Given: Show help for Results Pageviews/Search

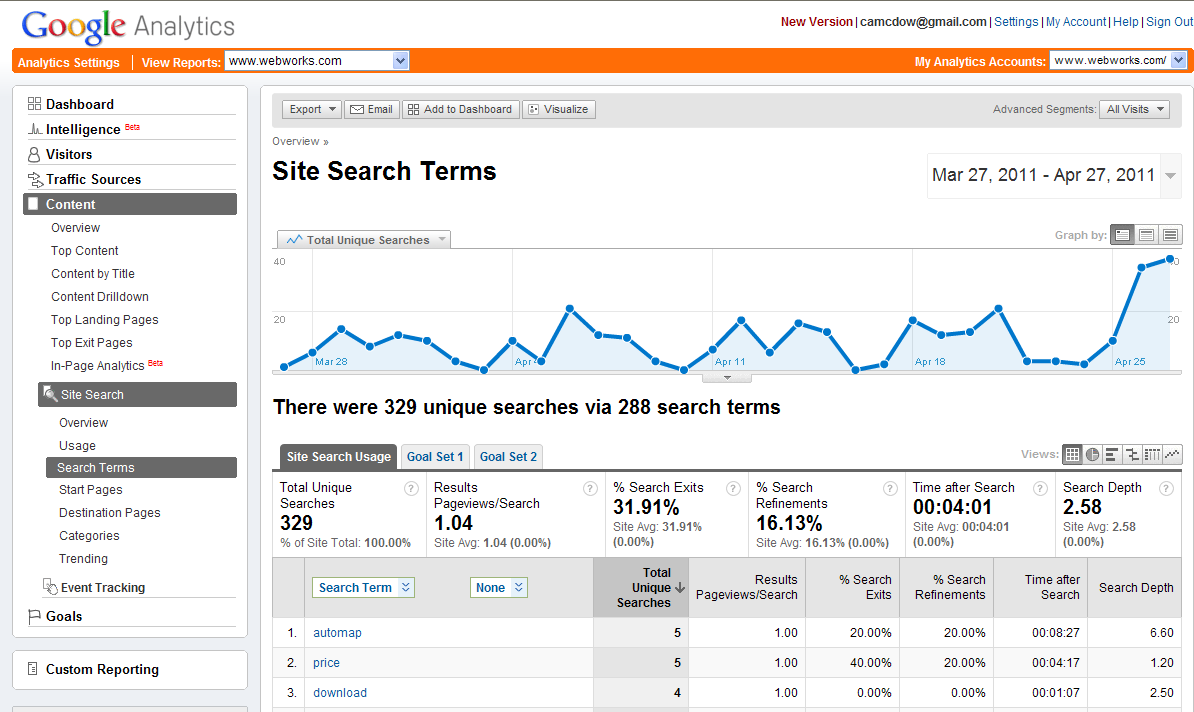Looking at the screenshot, I should point(590,489).
